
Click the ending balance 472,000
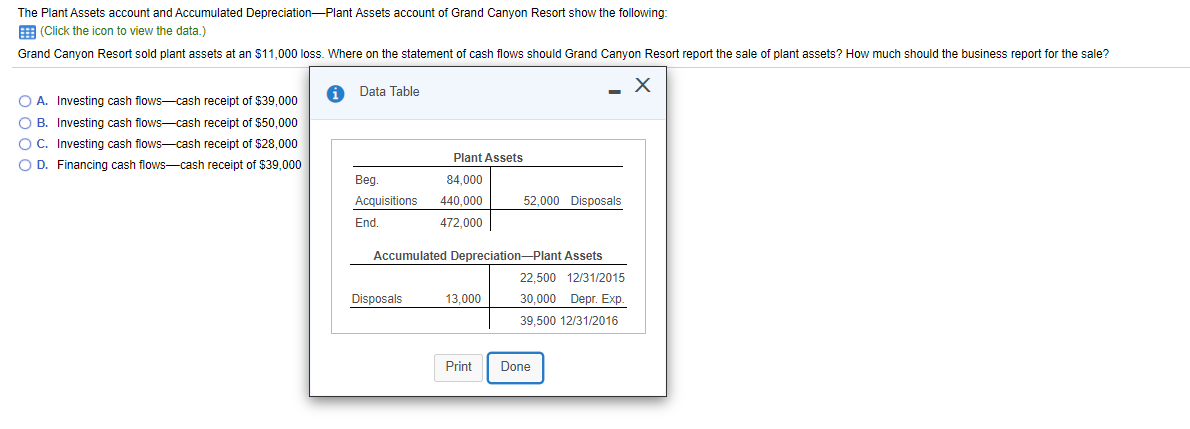point(461,222)
